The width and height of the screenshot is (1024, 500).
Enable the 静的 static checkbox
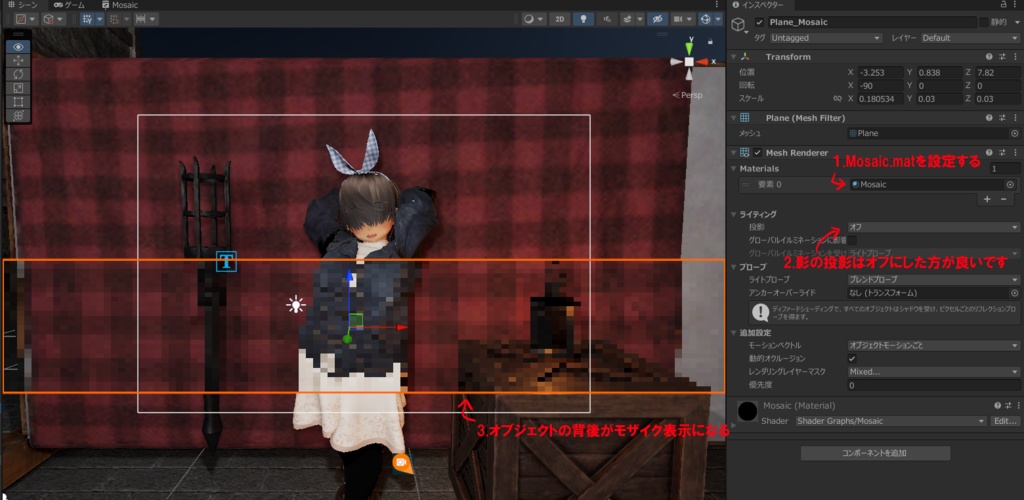coord(984,22)
